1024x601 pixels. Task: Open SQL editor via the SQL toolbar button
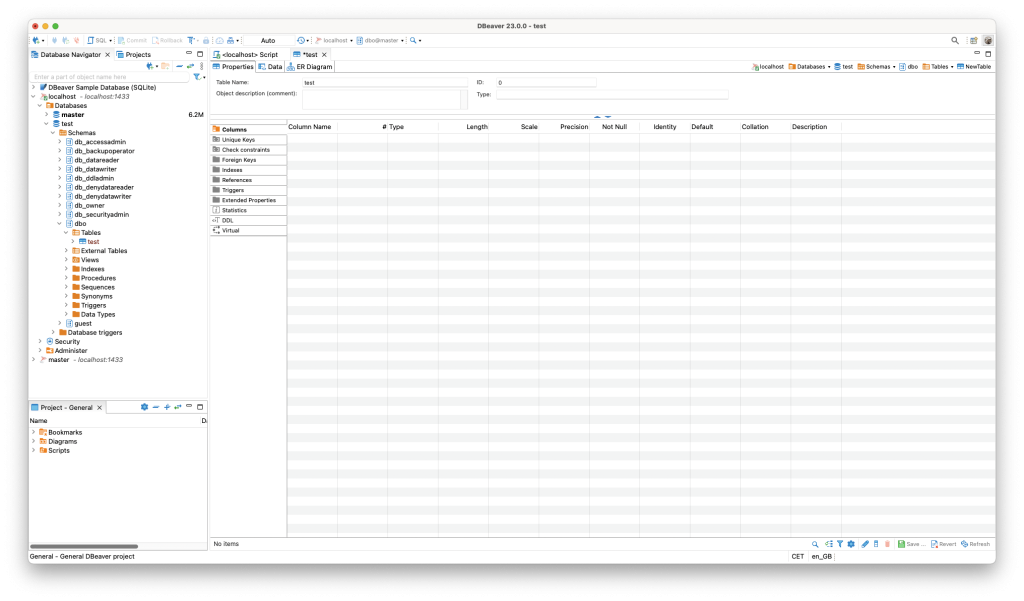point(97,41)
